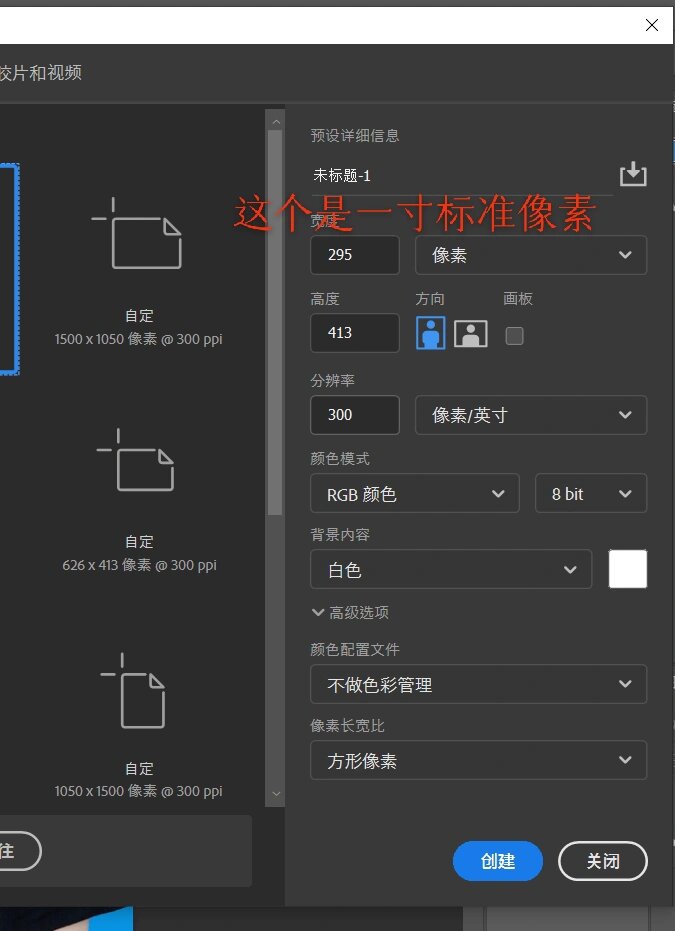This screenshot has width=675, height=931.
Task: Close the new document dialog with X
Action: 651,24
